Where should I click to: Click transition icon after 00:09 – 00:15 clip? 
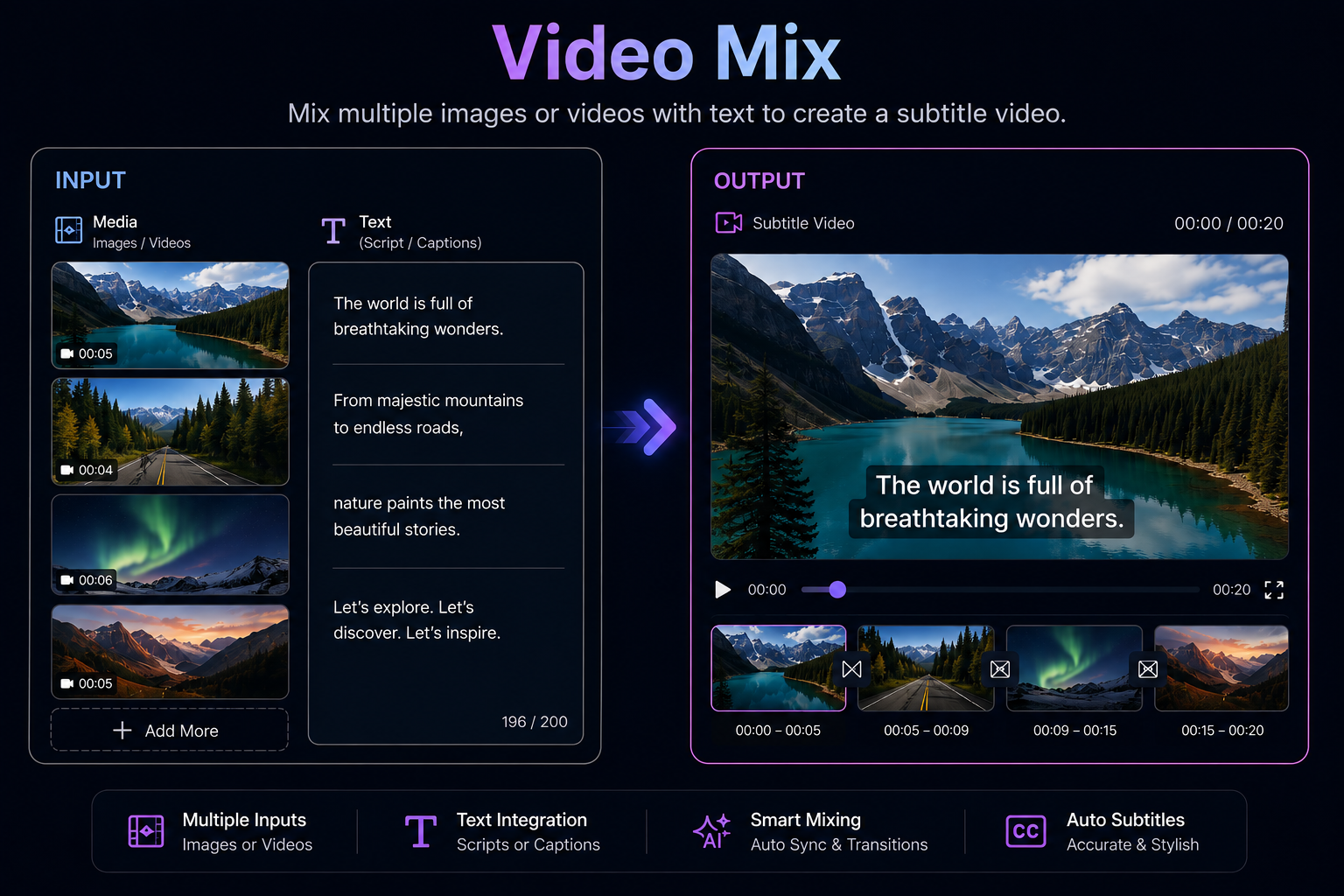tap(1148, 669)
